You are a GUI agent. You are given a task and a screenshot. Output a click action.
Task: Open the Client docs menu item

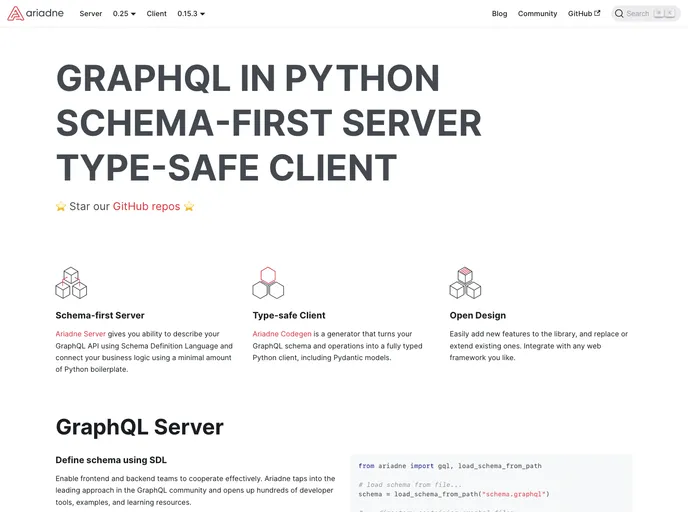pos(157,14)
